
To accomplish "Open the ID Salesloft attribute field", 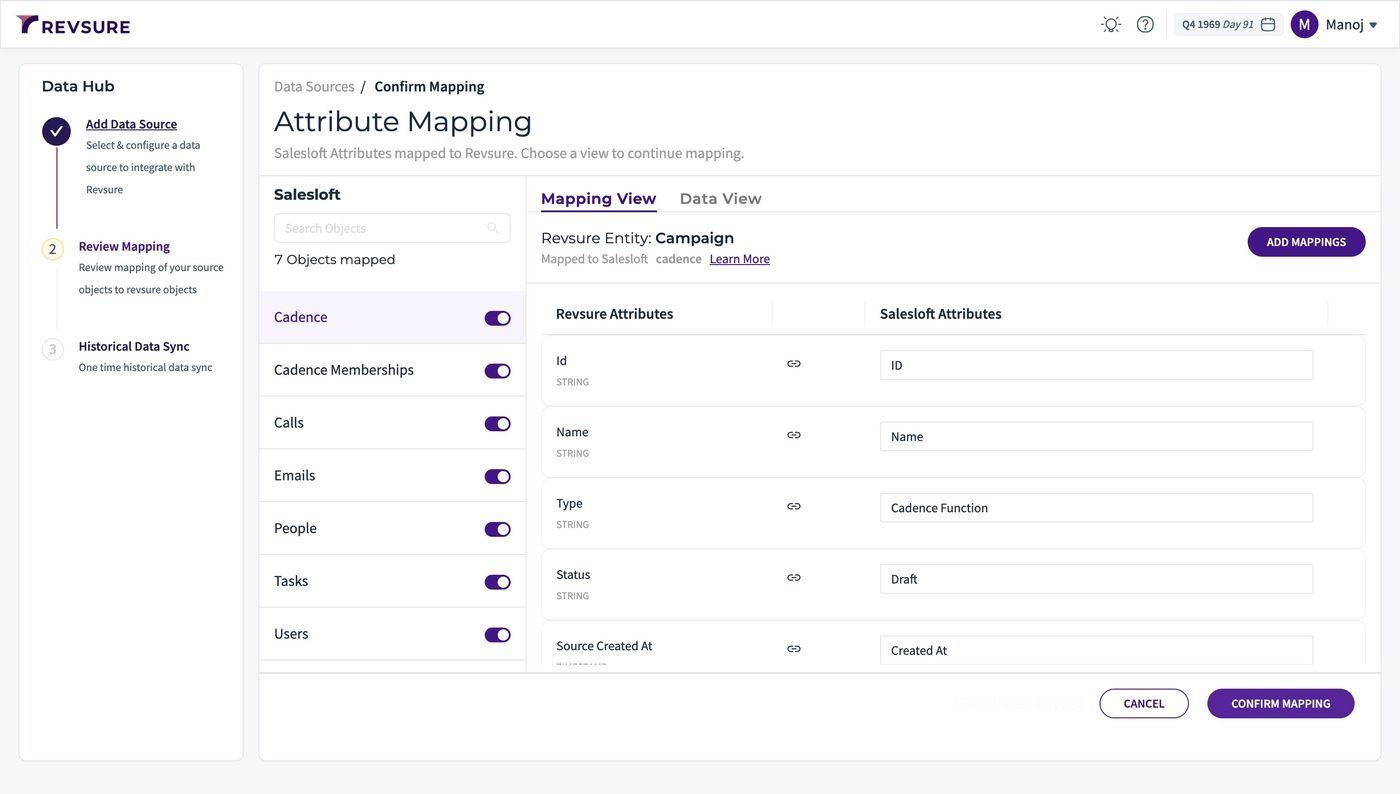I will click(1096, 365).
